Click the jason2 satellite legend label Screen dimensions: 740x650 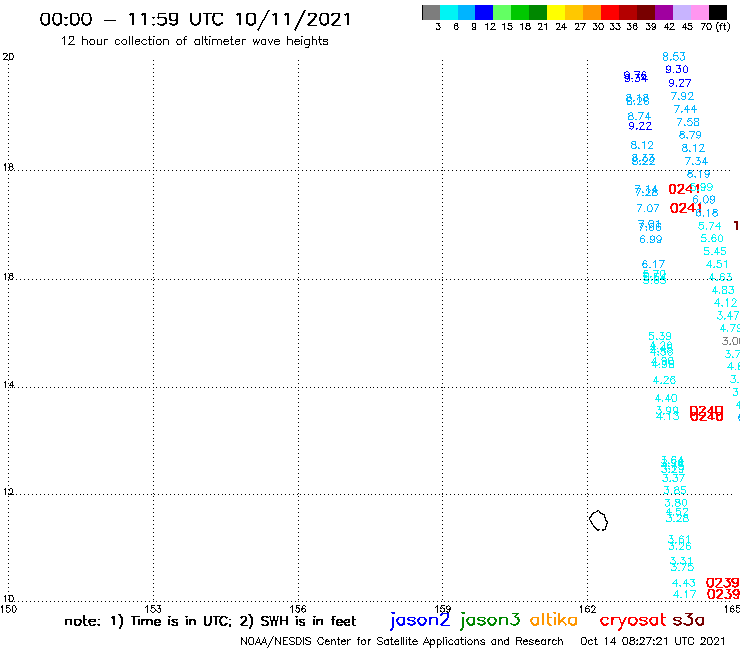click(420, 620)
